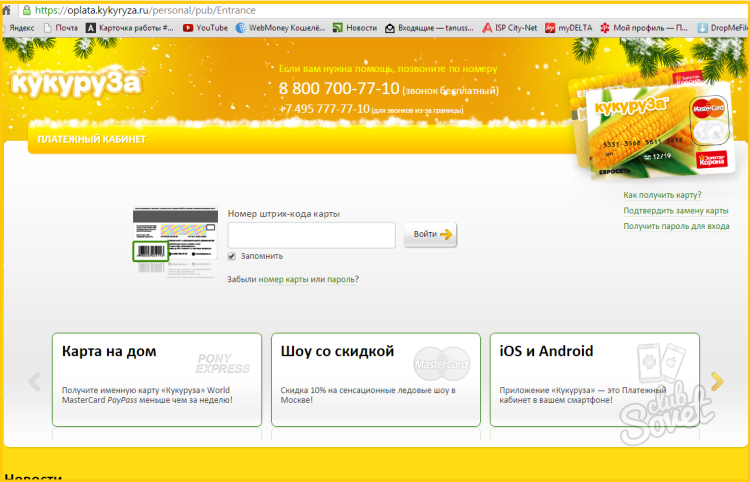Click Получить пароль для входа link

[676, 227]
